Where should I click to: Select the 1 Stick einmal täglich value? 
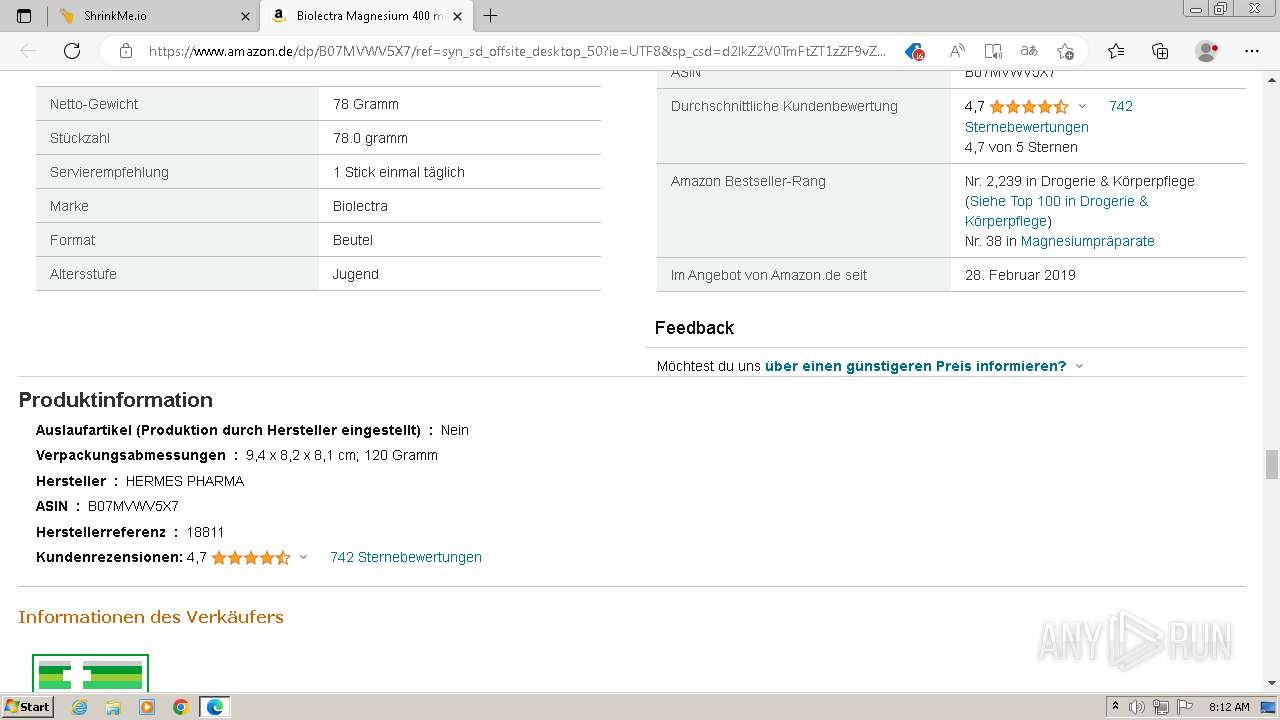399,172
